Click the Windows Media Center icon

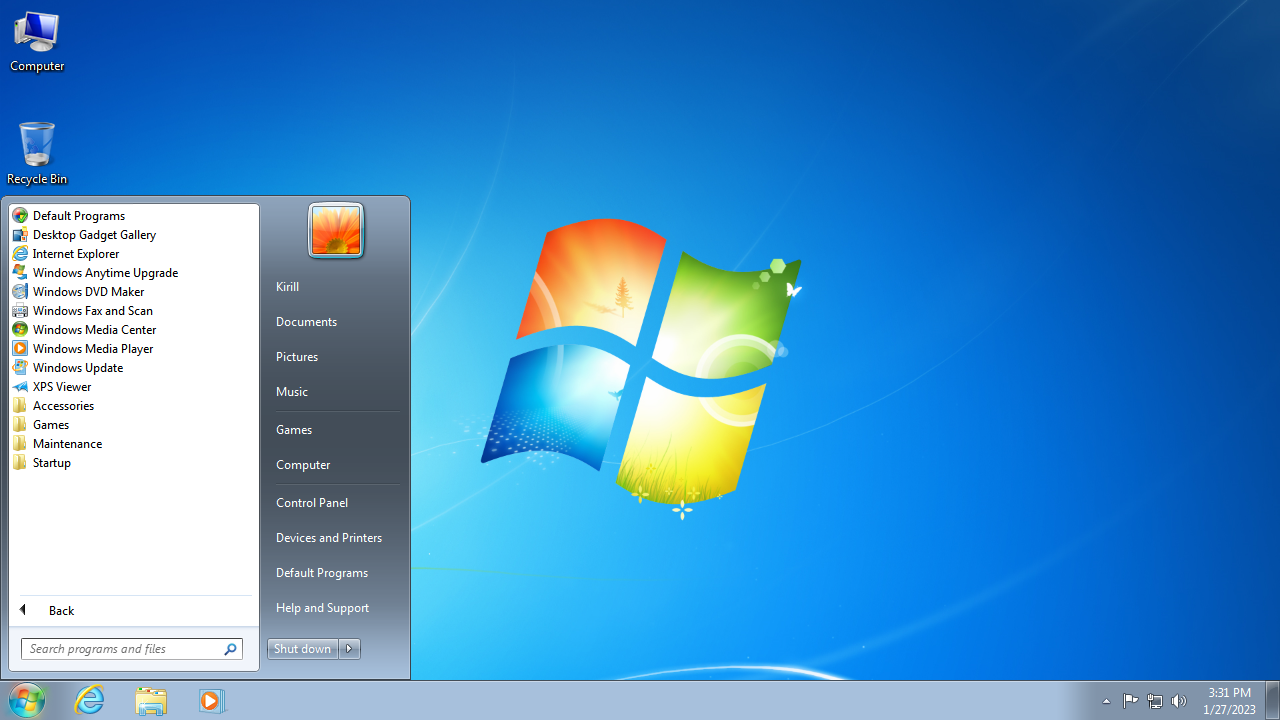coord(20,330)
